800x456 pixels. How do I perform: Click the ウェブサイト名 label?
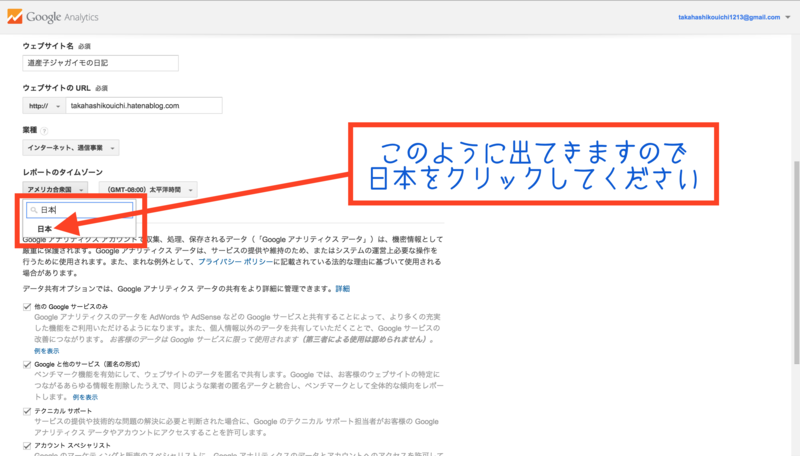[x=48, y=46]
